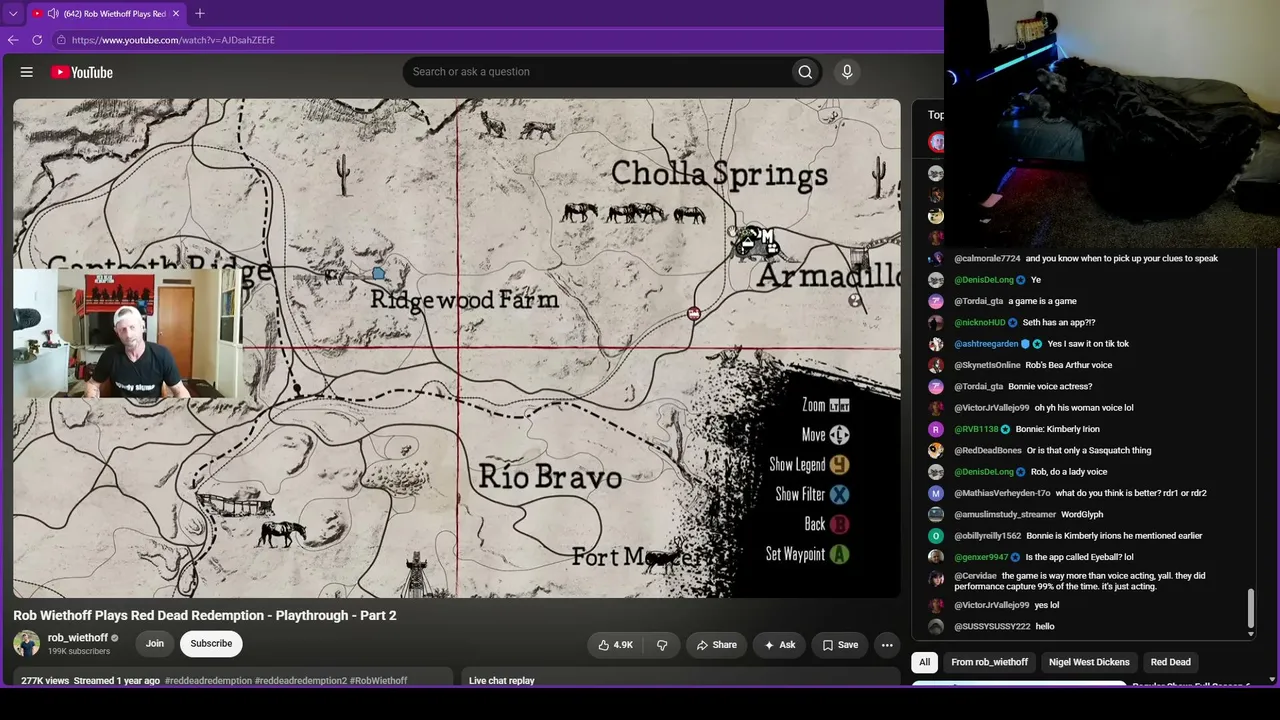Click the Back B prompt icon
Image resolution: width=1280 pixels, height=720 pixels.
coord(840,524)
